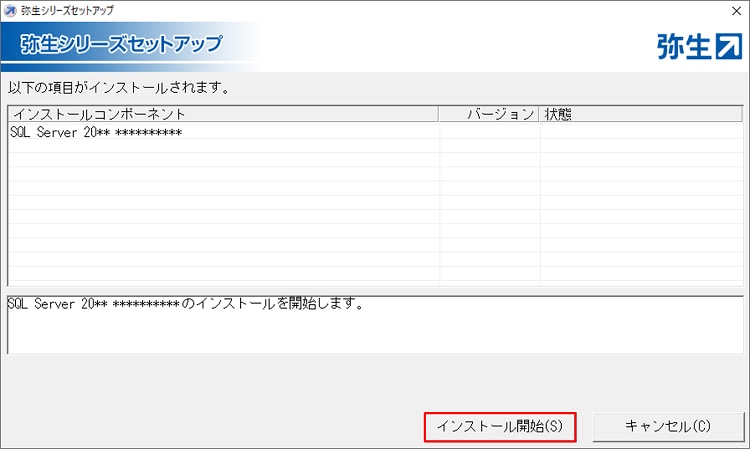Click the 弥生 logo at top right

pos(699,46)
